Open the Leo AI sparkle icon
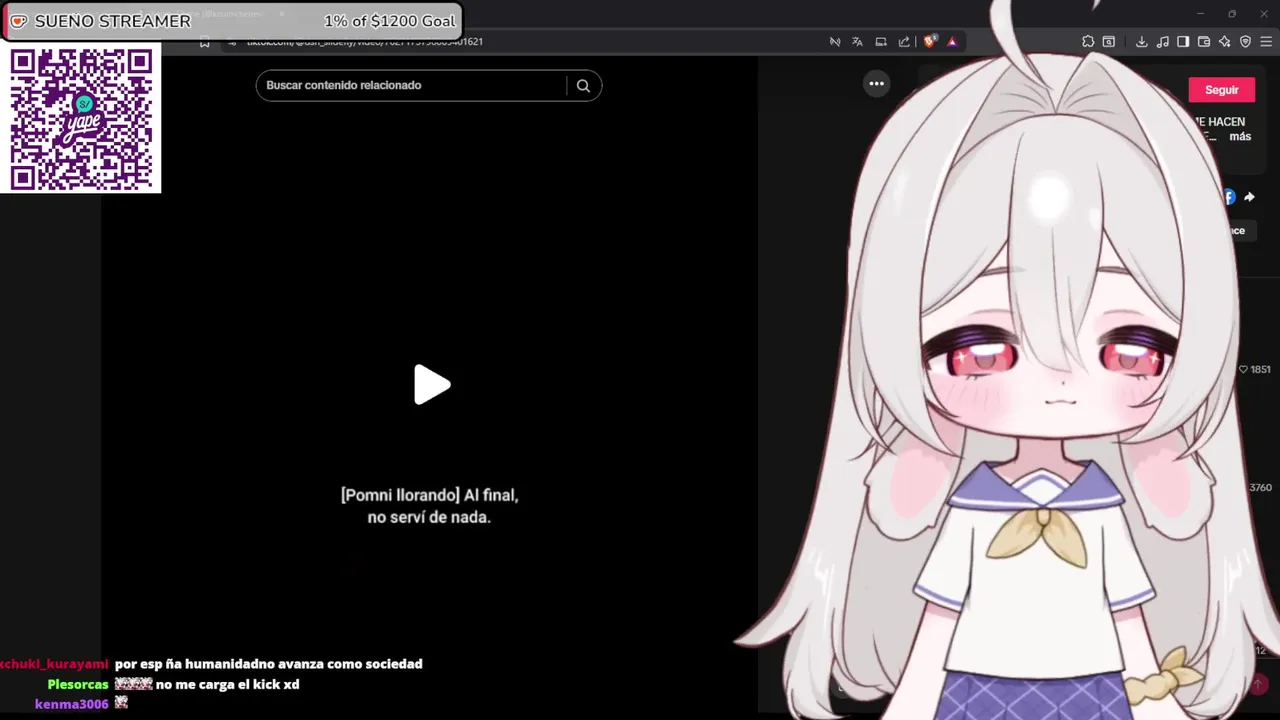 click(1225, 42)
